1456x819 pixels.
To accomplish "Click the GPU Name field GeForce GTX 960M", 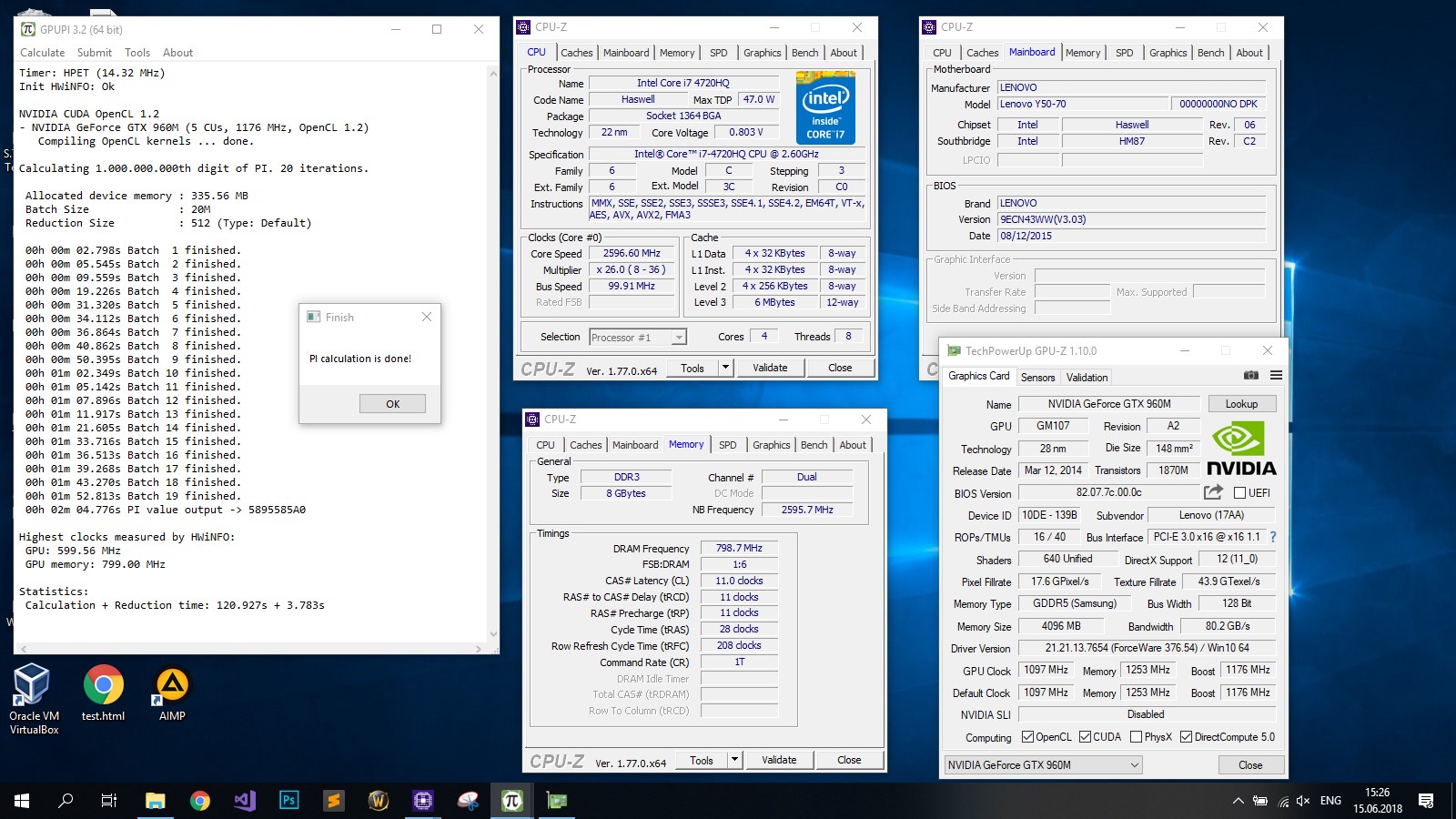I will [1109, 404].
